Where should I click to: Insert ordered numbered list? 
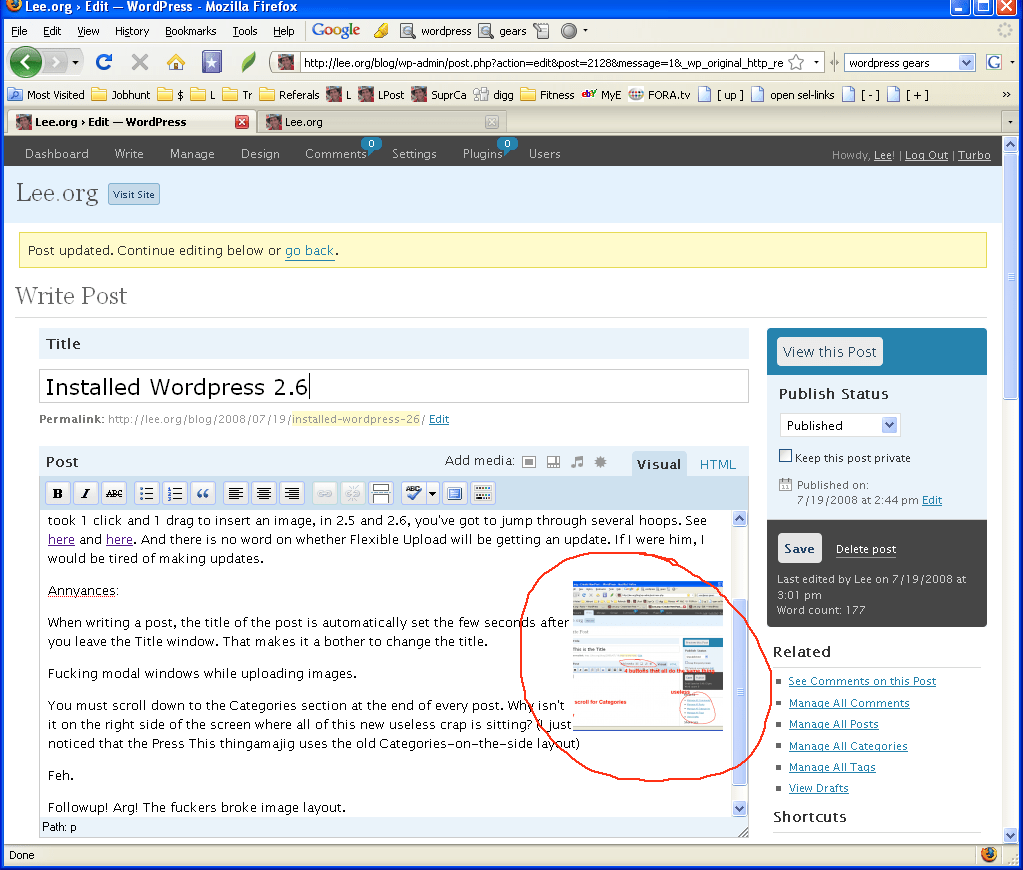click(x=175, y=493)
